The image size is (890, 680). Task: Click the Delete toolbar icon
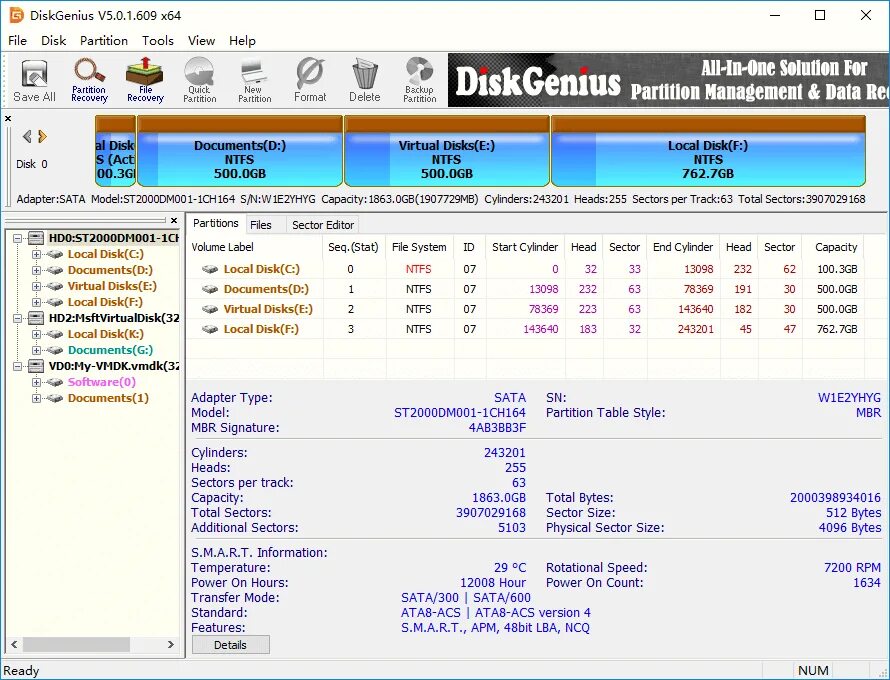coord(364,80)
